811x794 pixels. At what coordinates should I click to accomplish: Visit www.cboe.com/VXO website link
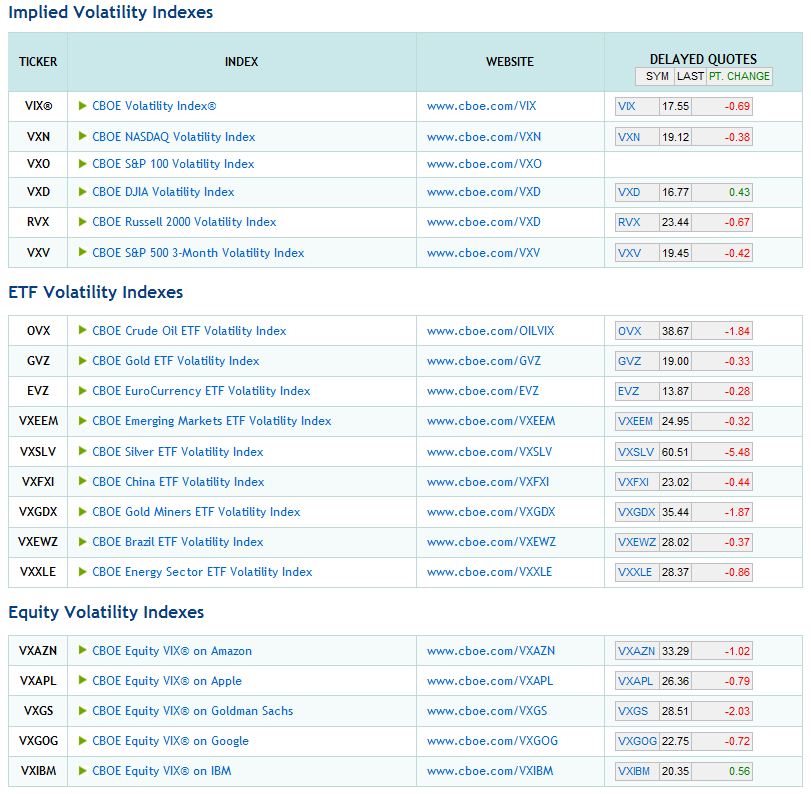pyautogui.click(x=484, y=164)
